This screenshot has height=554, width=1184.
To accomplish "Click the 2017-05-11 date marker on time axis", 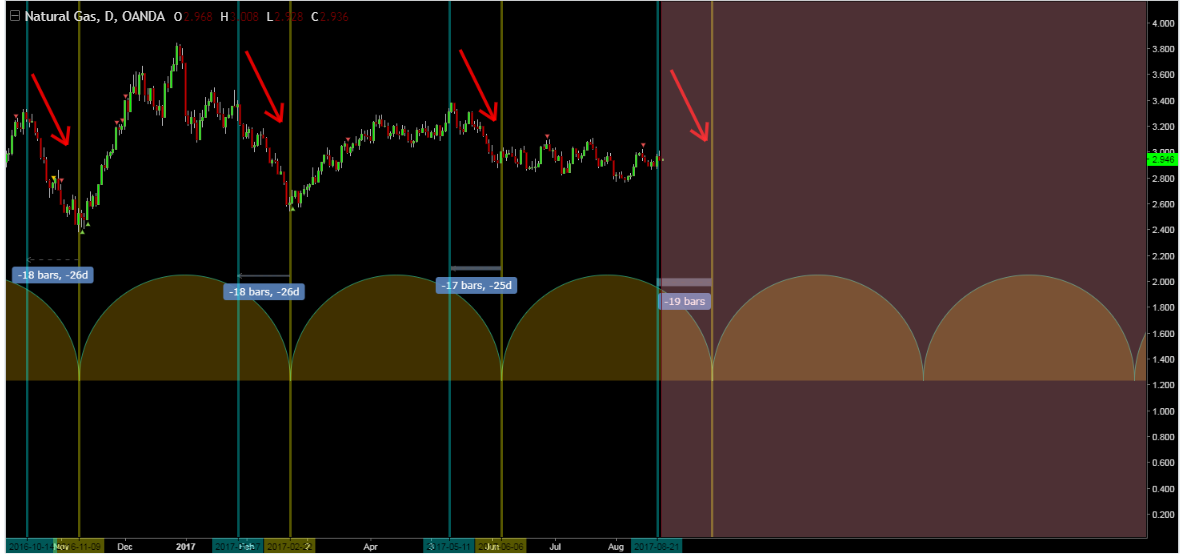I will pyautogui.click(x=449, y=547).
